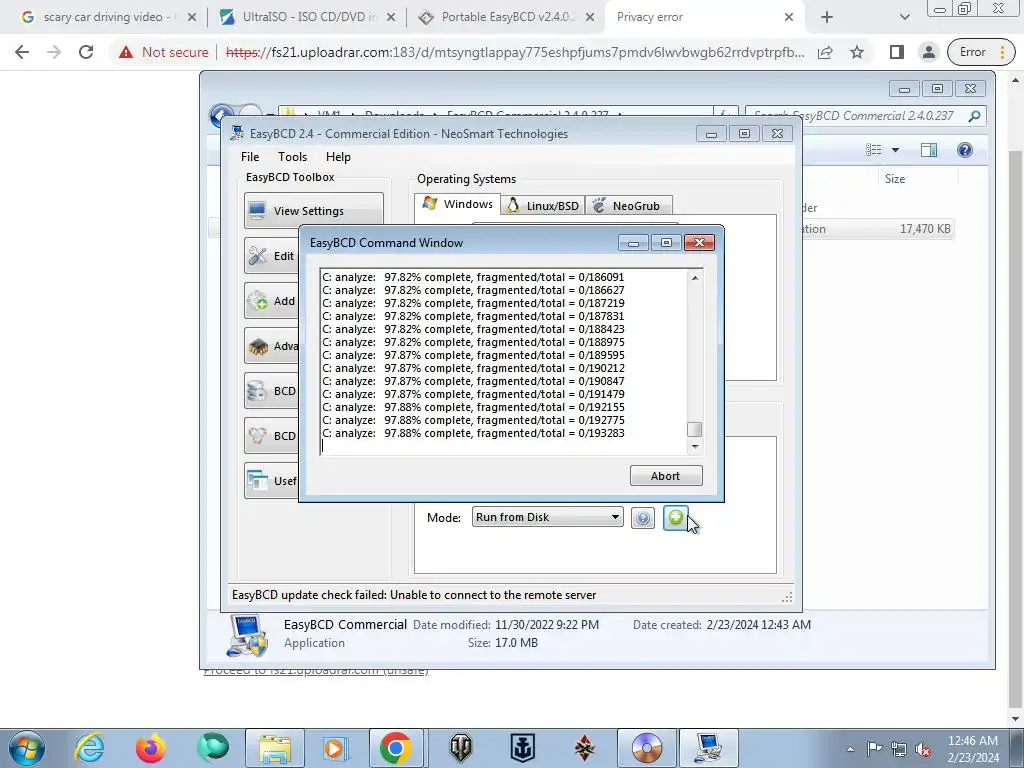This screenshot has width=1024, height=768.
Task: Switch to the Linux/BSD tab
Action: (x=543, y=206)
